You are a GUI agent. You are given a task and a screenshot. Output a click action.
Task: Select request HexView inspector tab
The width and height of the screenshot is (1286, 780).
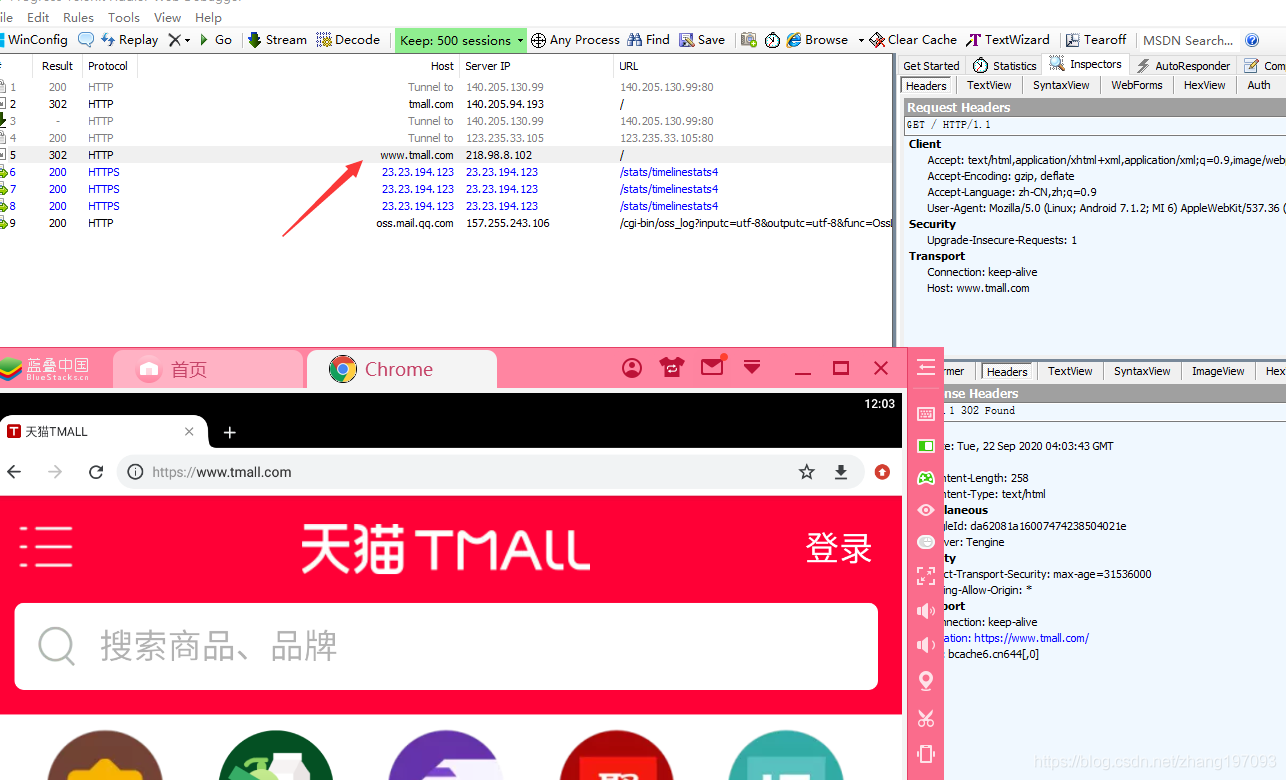pos(1204,85)
